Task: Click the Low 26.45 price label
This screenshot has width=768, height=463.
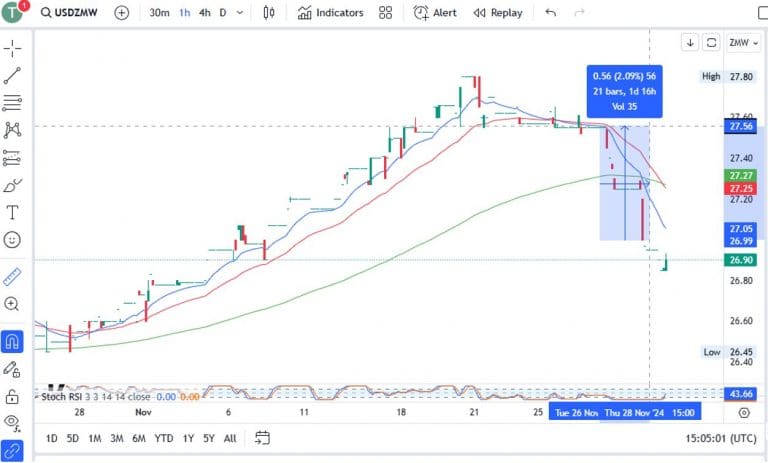Action: [728, 352]
